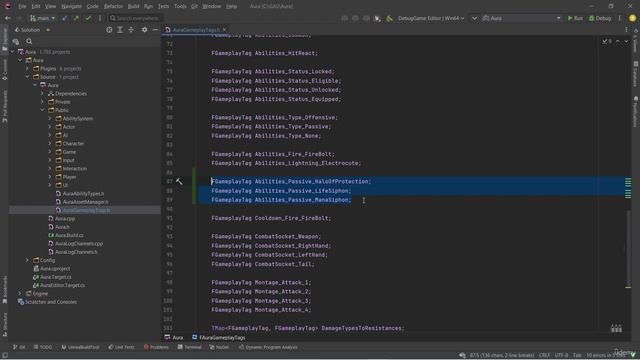Image resolution: width=640 pixels, height=360 pixels.
Task: Open the UnrealBuildTool tool window
Action: pyautogui.click(x=80, y=347)
